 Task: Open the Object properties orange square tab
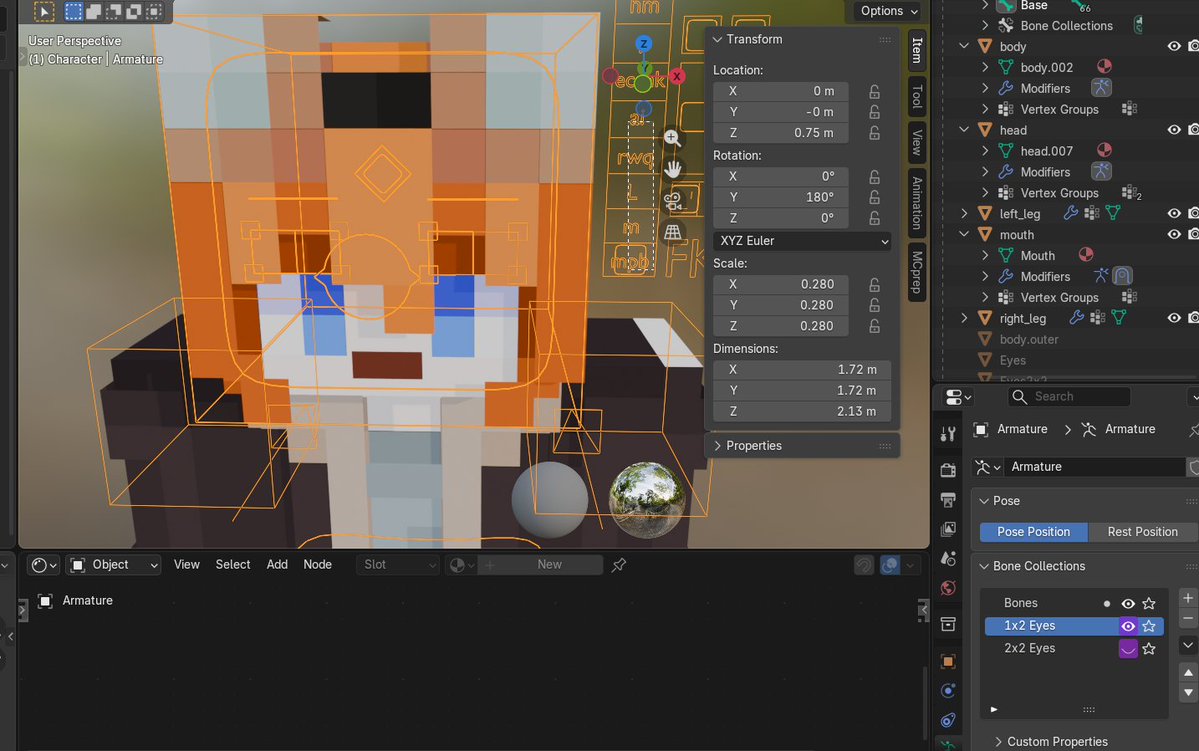[948, 661]
